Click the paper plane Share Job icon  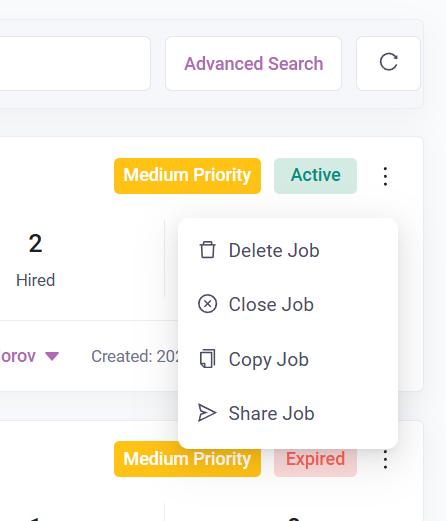pyautogui.click(x=207, y=413)
